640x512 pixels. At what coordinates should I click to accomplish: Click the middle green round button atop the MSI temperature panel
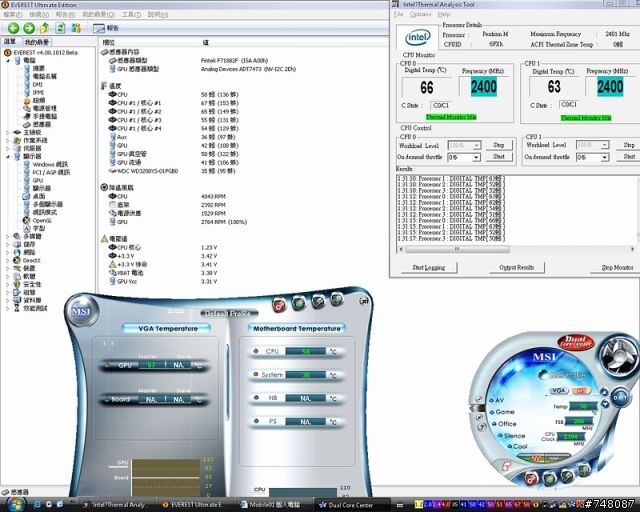click(318, 301)
